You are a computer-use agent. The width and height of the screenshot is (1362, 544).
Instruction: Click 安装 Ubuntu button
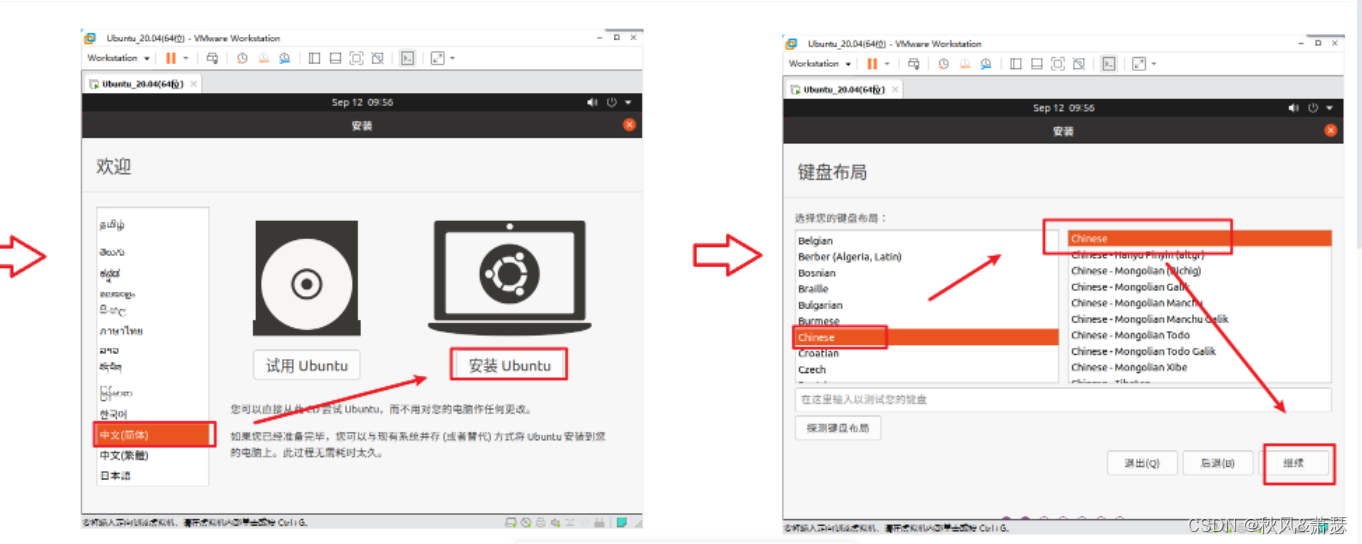pos(510,366)
